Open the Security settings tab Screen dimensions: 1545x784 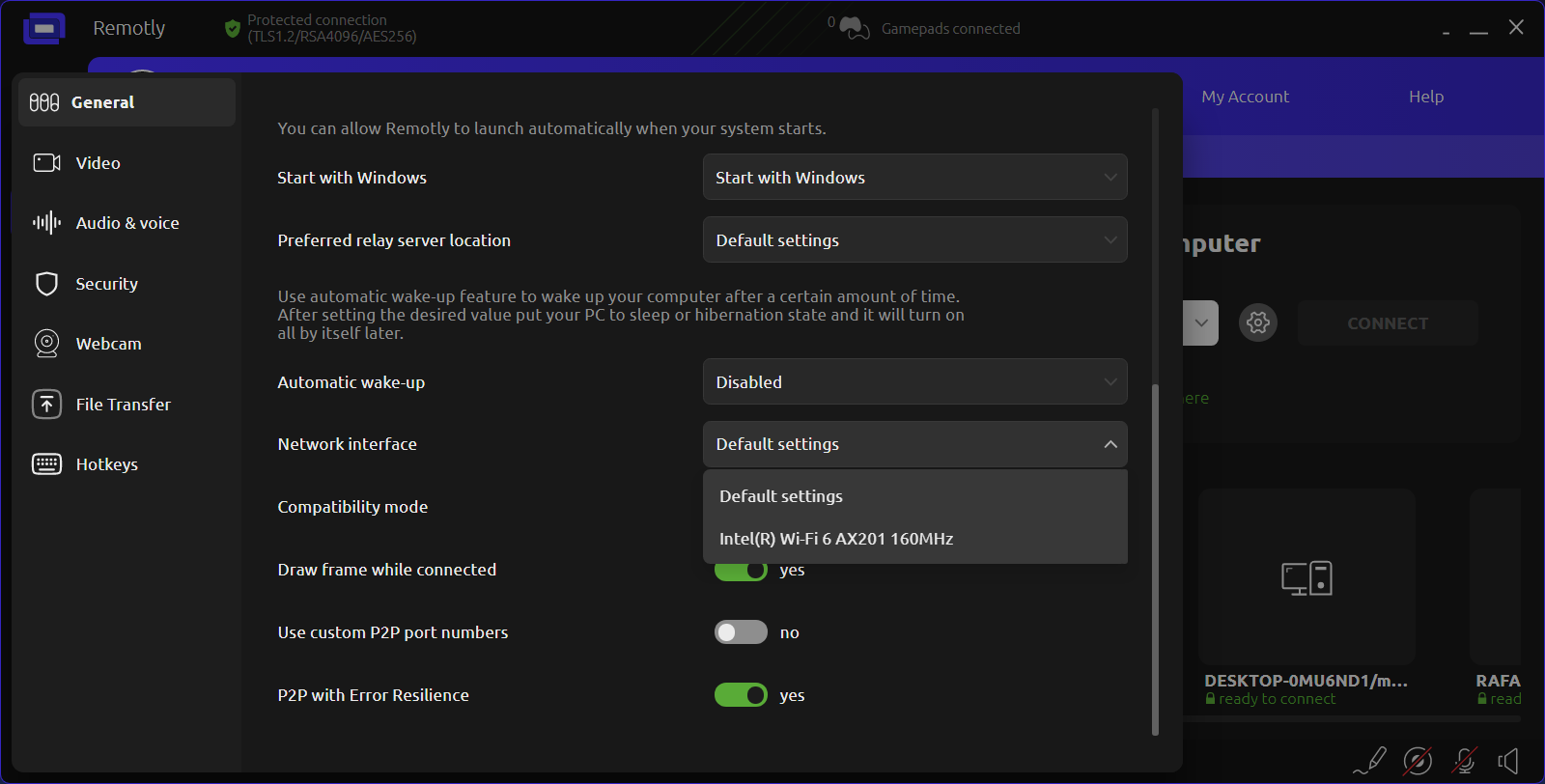[126, 284]
